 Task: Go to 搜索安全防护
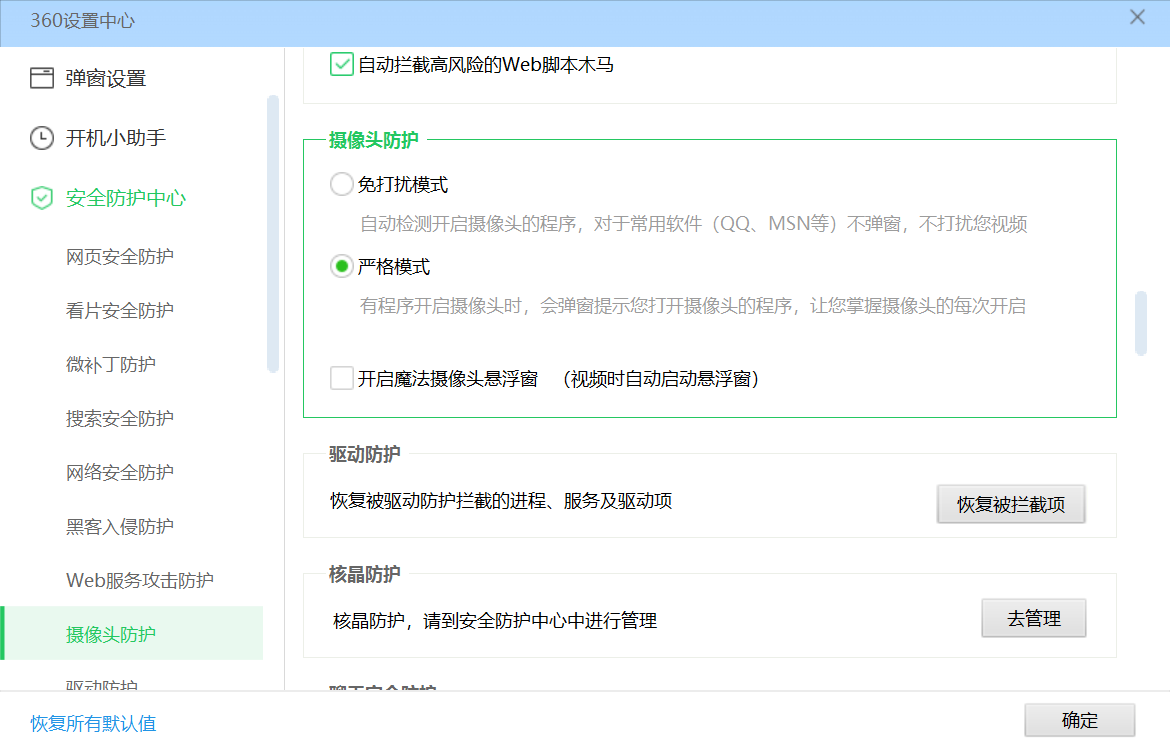click(119, 419)
